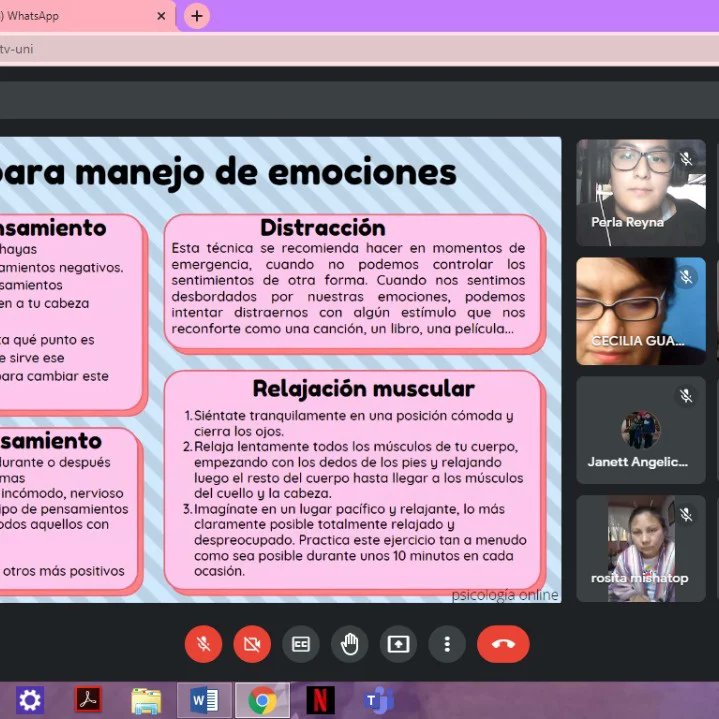Click the step 'Relaja lentamente todos los músculos'
The height and width of the screenshot is (719, 719).
coord(353,470)
